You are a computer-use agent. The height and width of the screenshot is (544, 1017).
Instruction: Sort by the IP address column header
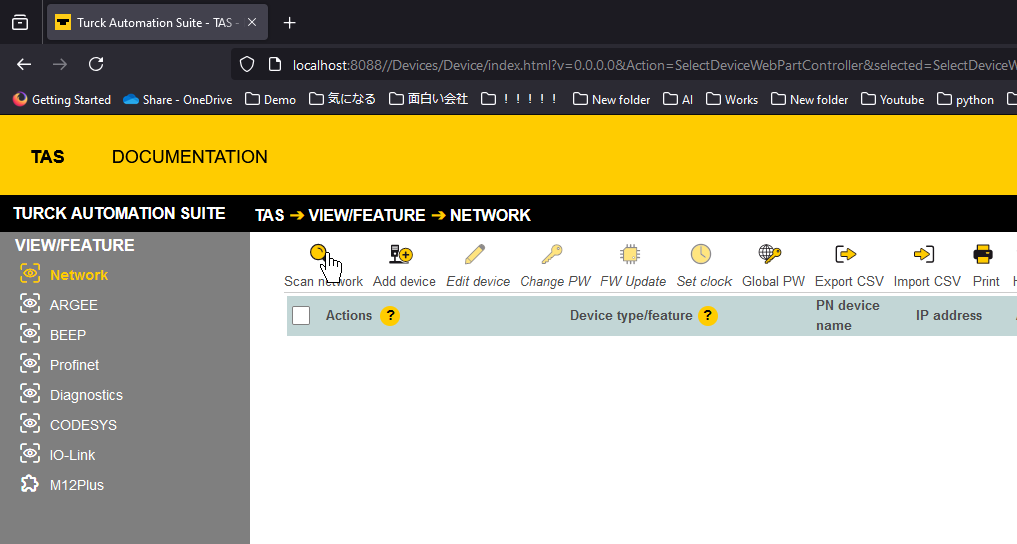coord(948,316)
